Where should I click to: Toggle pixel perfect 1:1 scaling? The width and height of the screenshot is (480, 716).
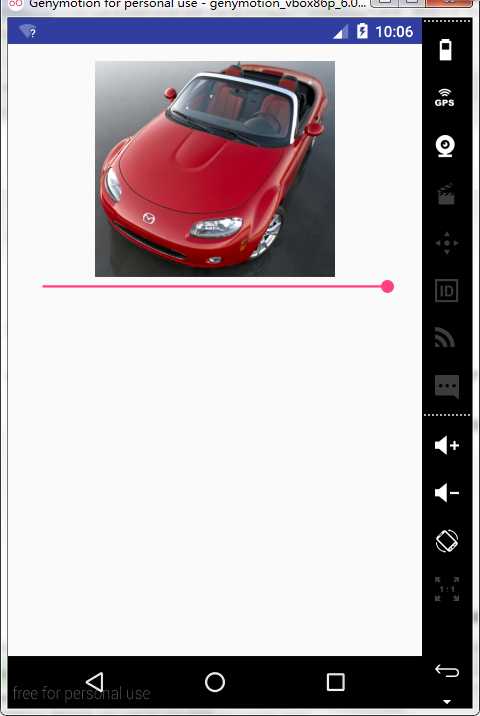pyautogui.click(x=447, y=590)
